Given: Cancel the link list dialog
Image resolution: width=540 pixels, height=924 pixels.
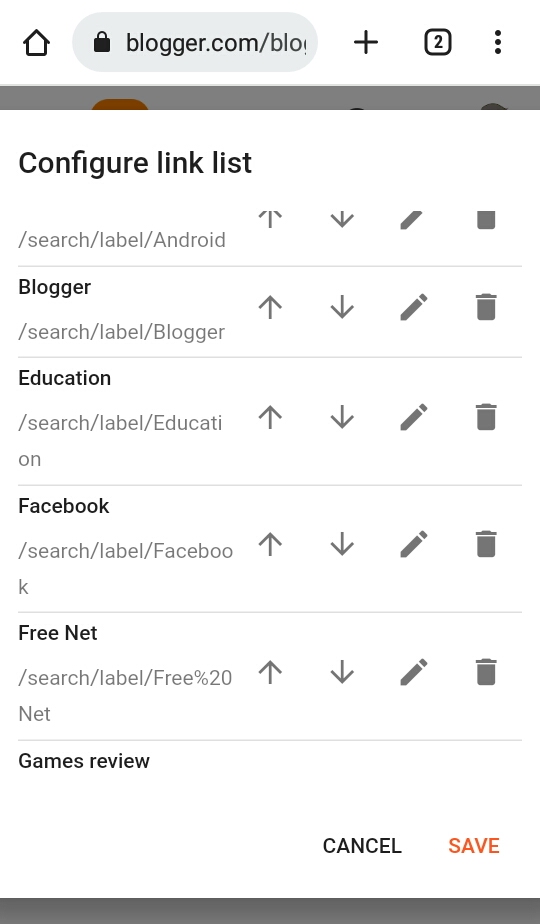Looking at the screenshot, I should (x=362, y=846).
